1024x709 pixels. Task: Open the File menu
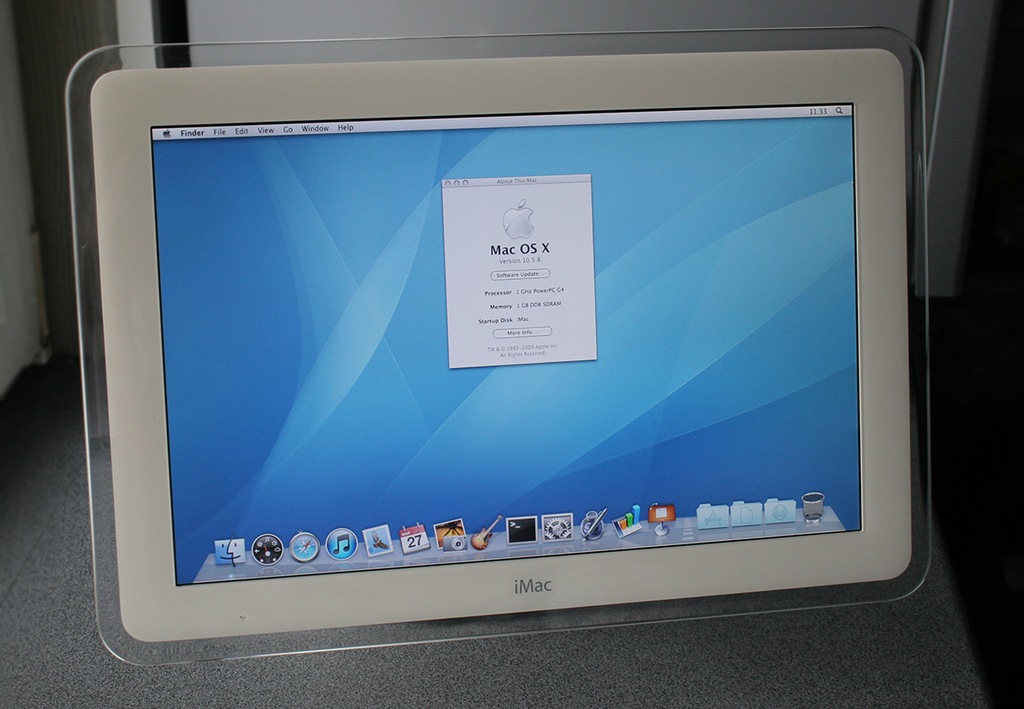click(x=219, y=132)
